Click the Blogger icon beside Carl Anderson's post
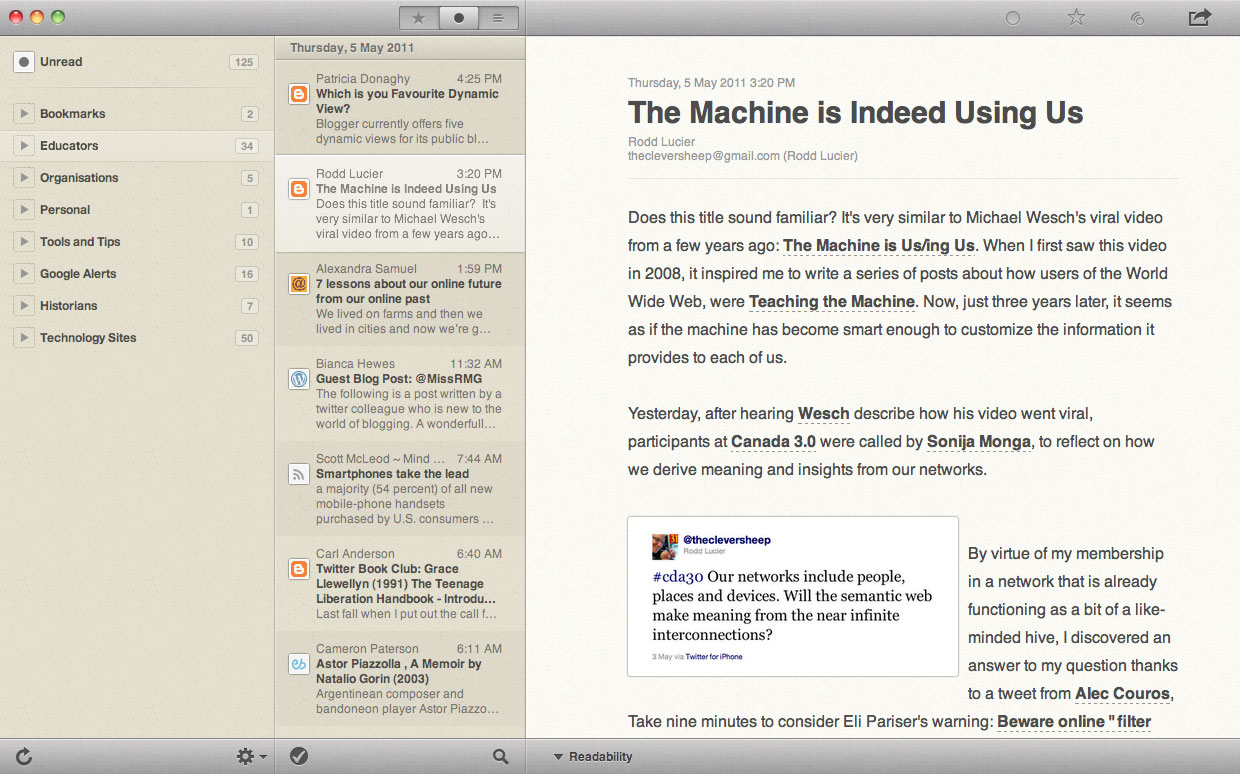The height and width of the screenshot is (774, 1240). coord(298,569)
